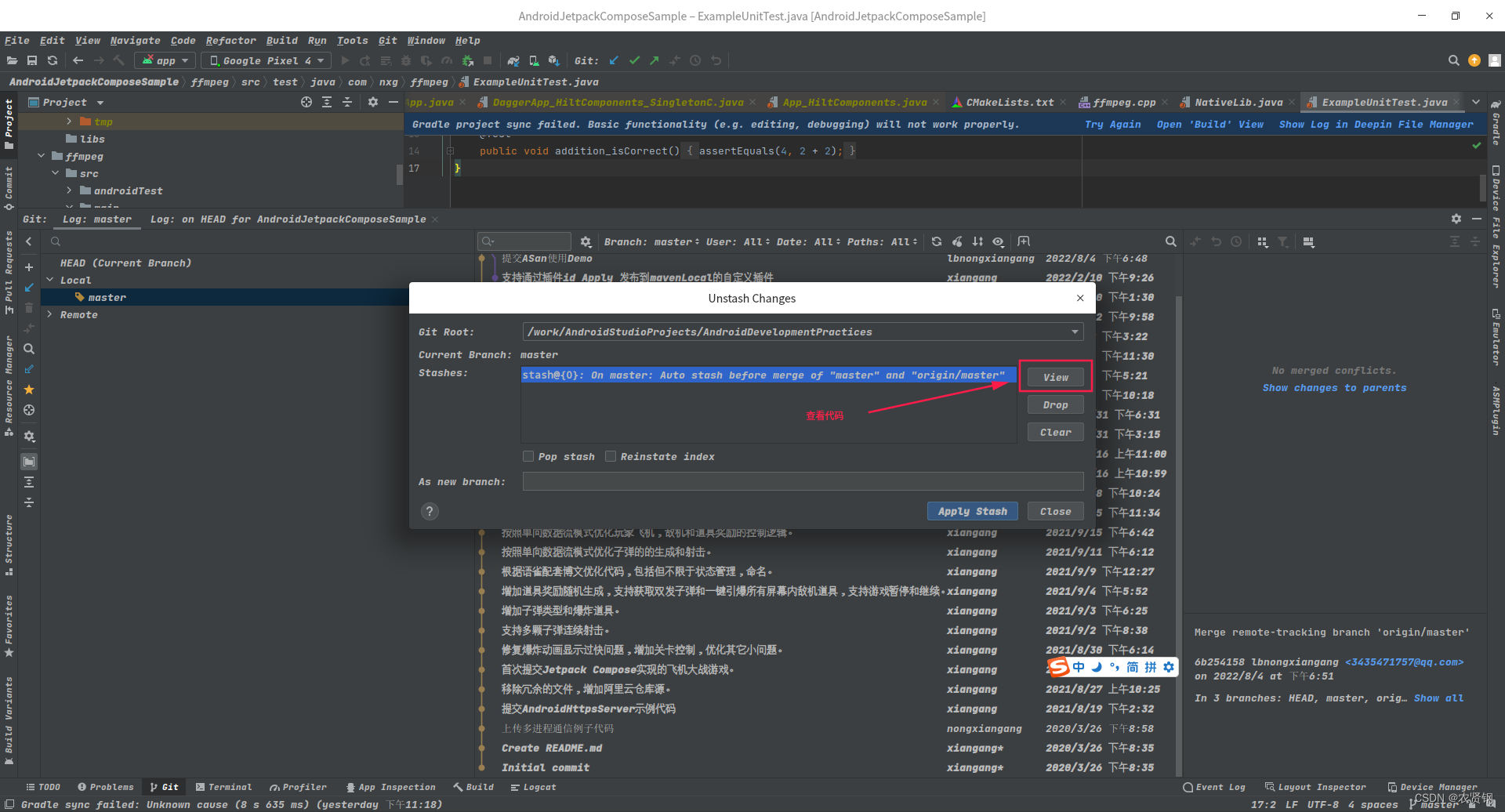Screen dimensions: 1505x812
Task: Click Search Everywhere magnifier icon
Action: pos(1454,60)
